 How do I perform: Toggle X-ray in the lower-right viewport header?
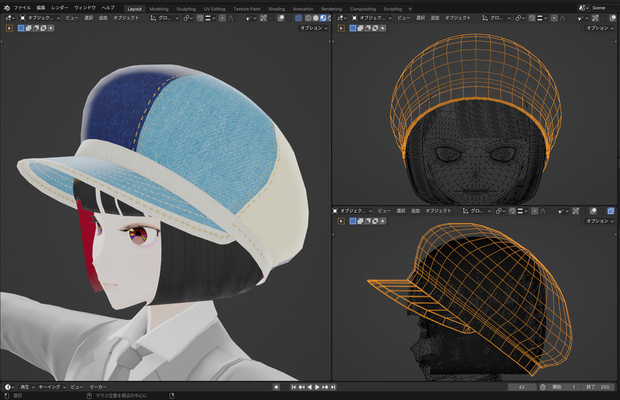click(x=611, y=211)
